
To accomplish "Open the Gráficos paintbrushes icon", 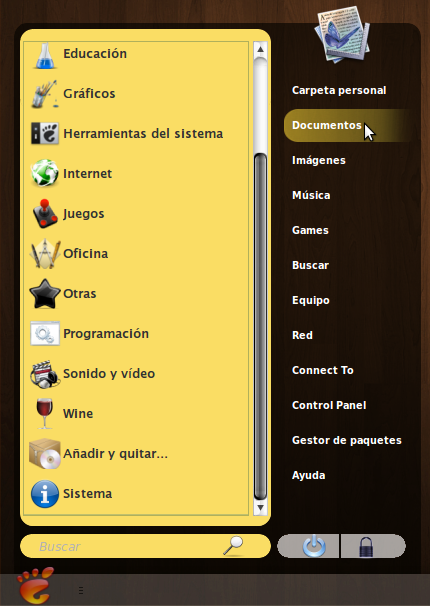I will point(45,94).
